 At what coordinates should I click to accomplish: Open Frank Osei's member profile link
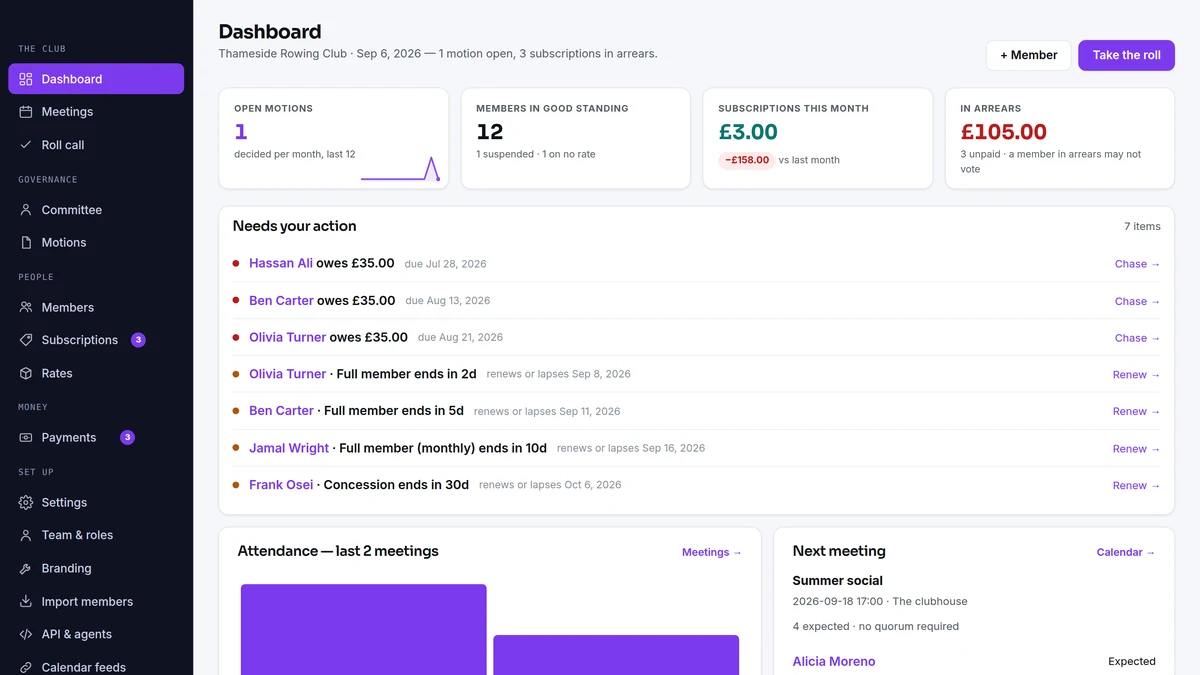point(280,485)
